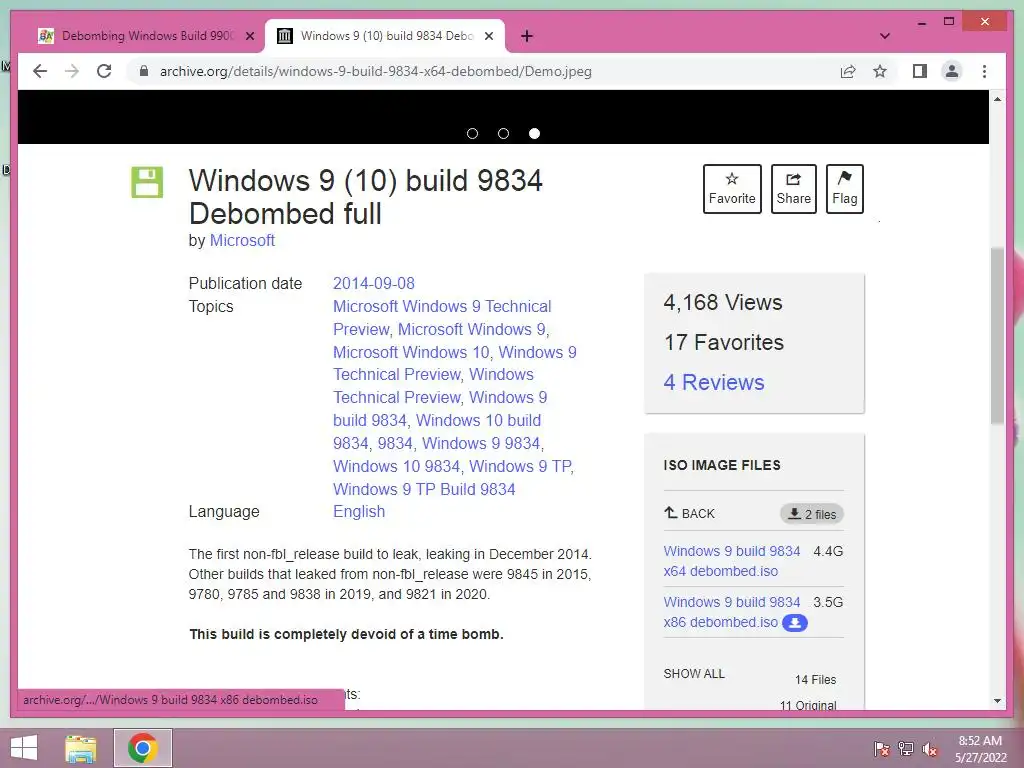Flag this archive item

point(844,189)
